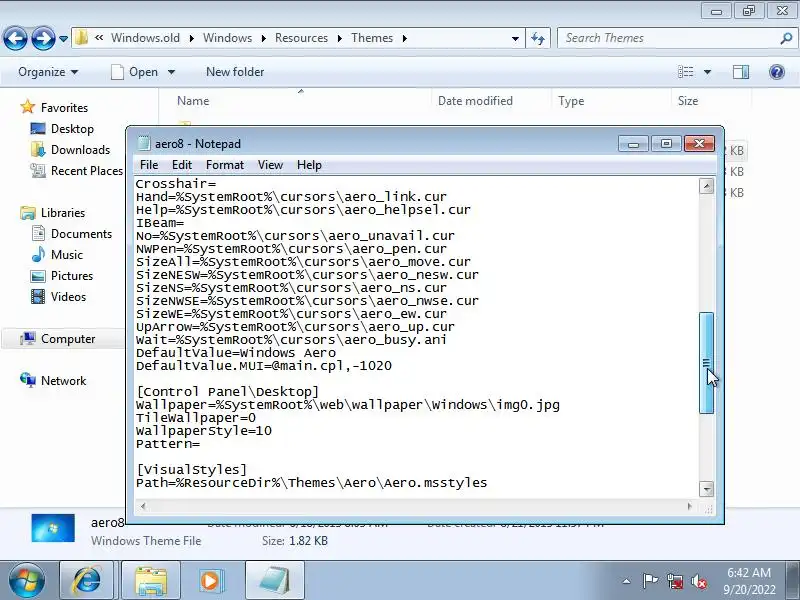Sort by Date modified column
The image size is (800, 600).
475,101
